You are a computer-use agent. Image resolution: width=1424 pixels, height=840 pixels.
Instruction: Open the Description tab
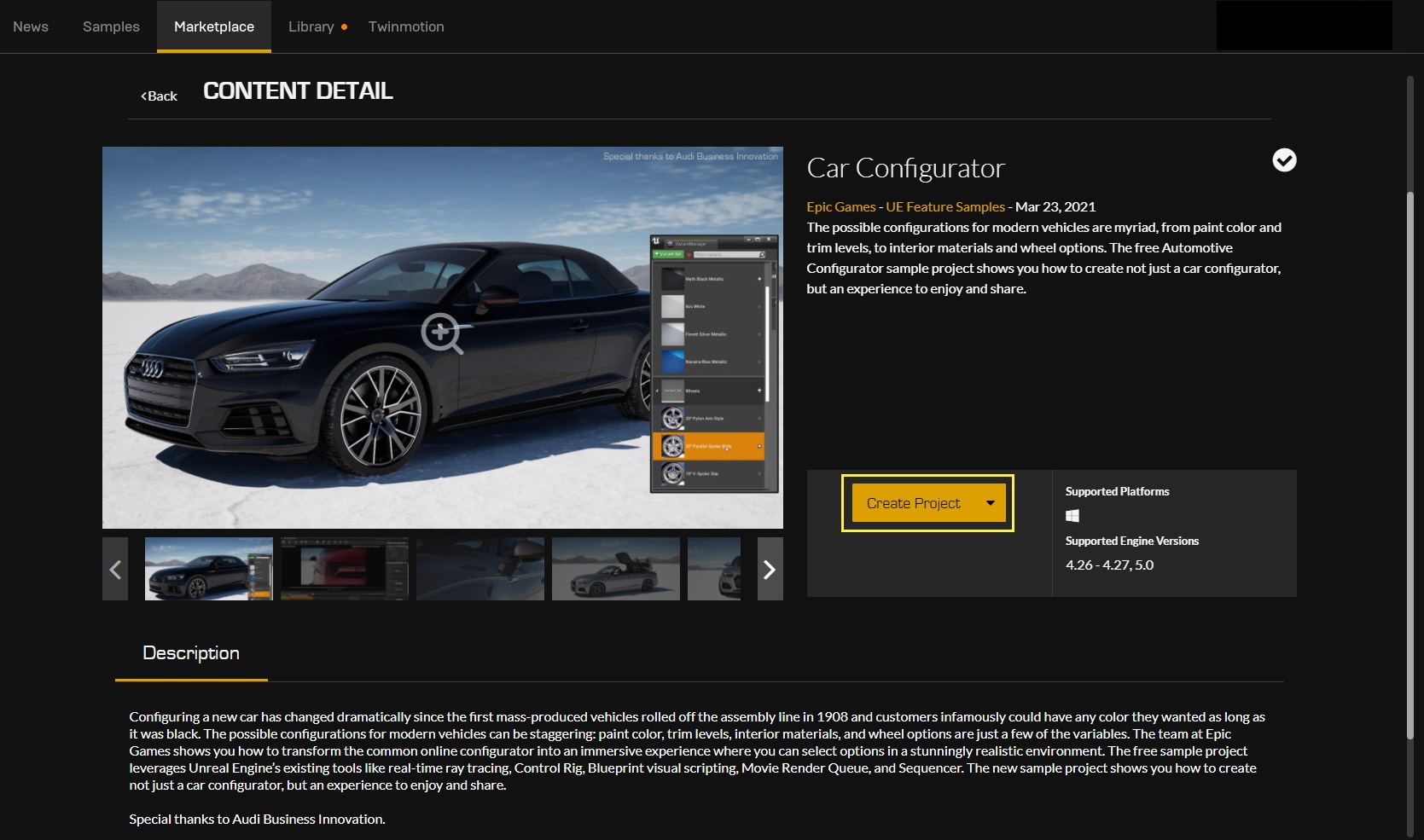(191, 653)
